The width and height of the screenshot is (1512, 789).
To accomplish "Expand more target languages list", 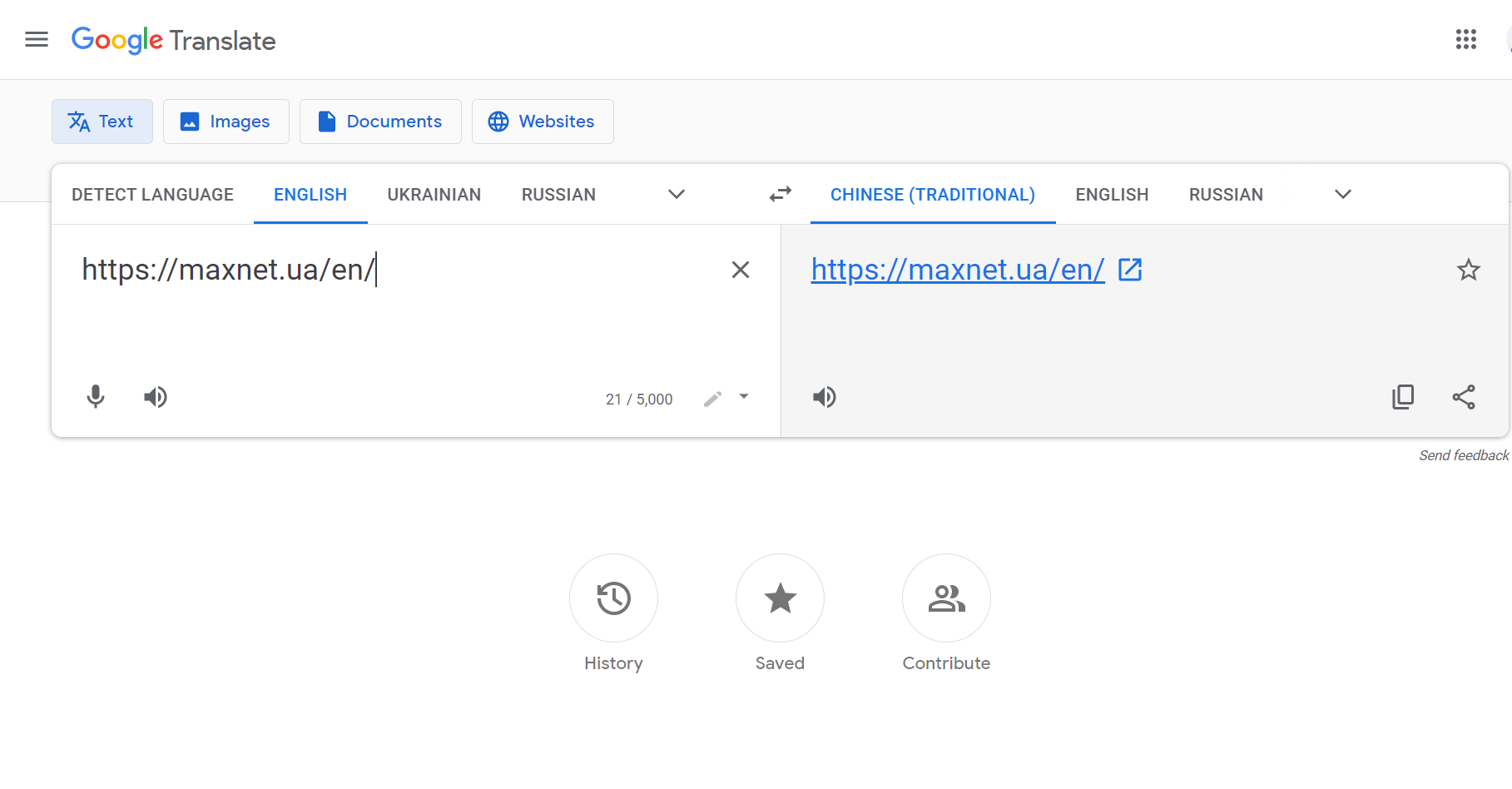I will pos(1343,195).
